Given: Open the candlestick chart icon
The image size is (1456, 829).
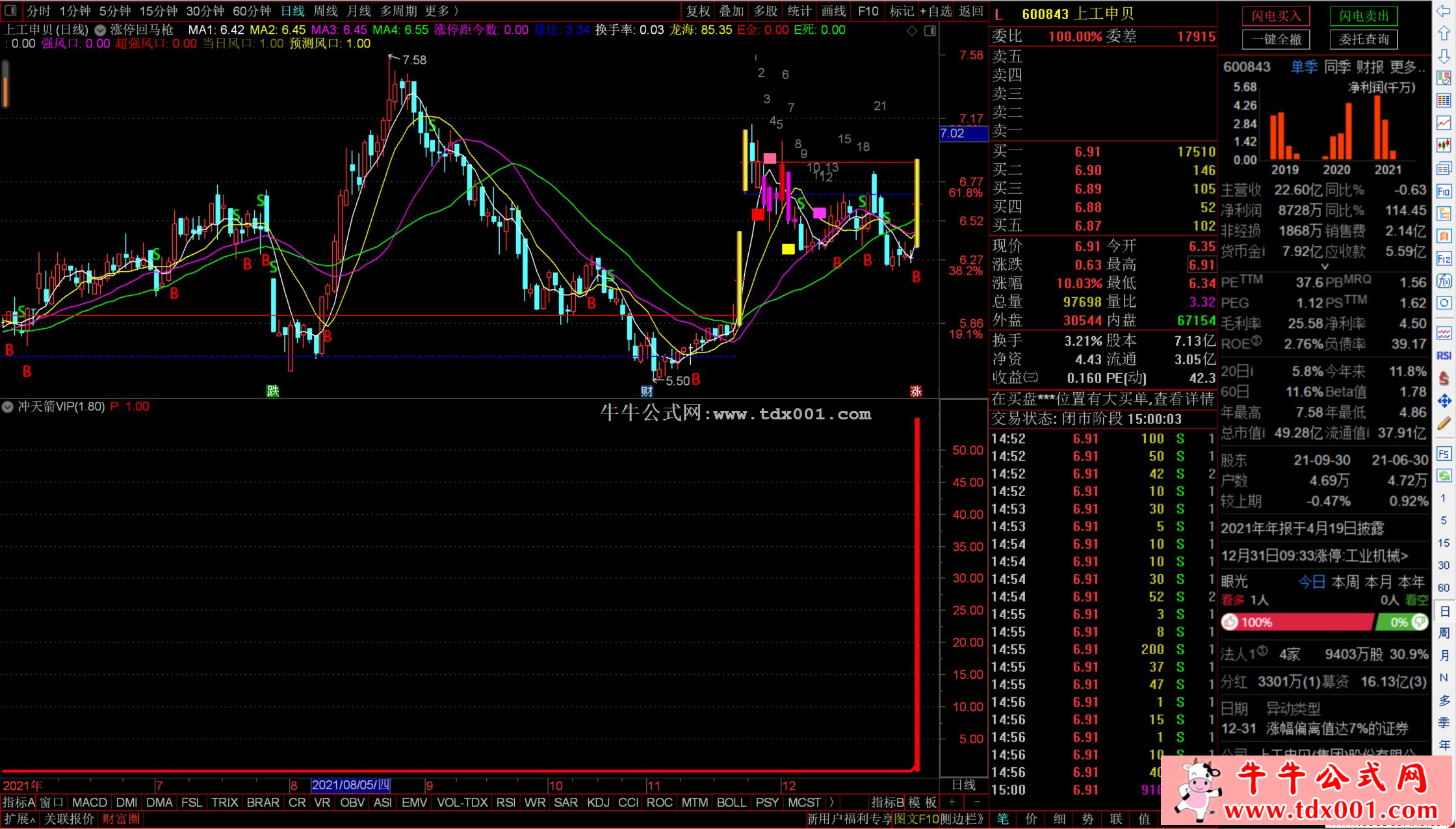Looking at the screenshot, I should tap(1444, 146).
